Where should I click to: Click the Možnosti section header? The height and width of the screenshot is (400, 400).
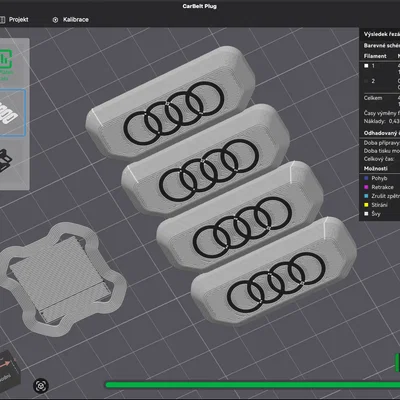coord(376,169)
